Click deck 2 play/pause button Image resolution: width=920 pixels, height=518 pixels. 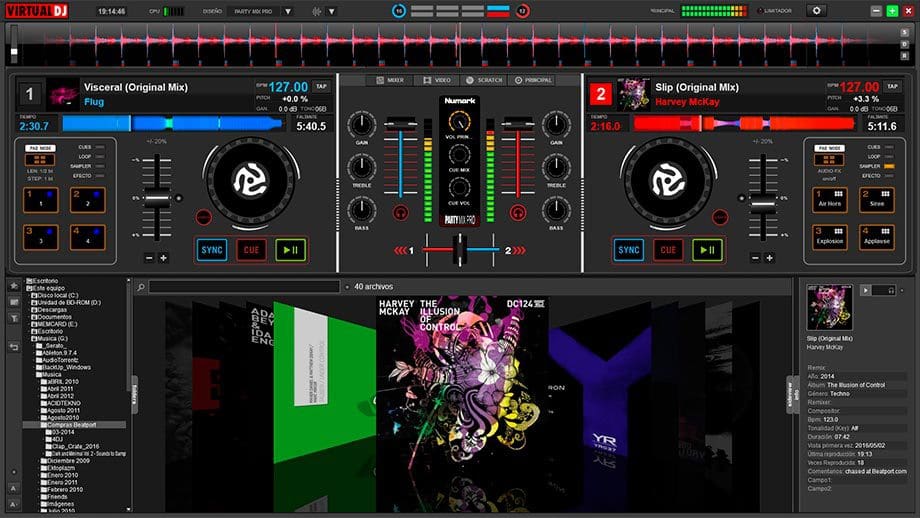(707, 250)
